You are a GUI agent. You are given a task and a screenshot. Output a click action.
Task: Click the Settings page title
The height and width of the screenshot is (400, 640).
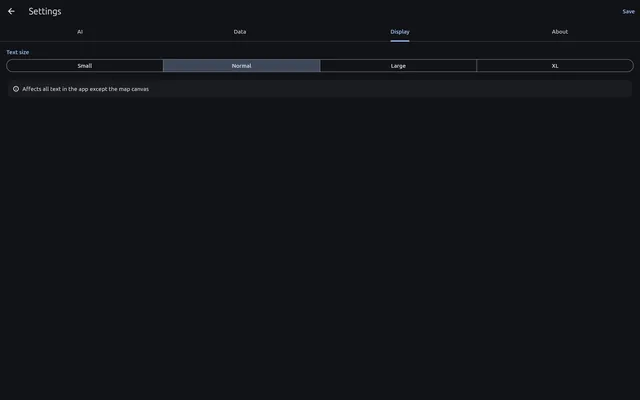point(45,11)
